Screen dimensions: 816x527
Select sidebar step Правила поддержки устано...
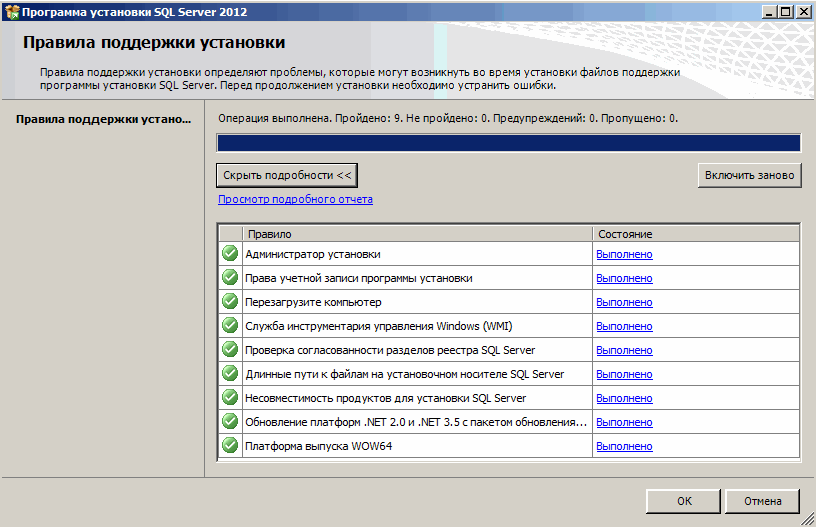pyautogui.click(x=103, y=119)
